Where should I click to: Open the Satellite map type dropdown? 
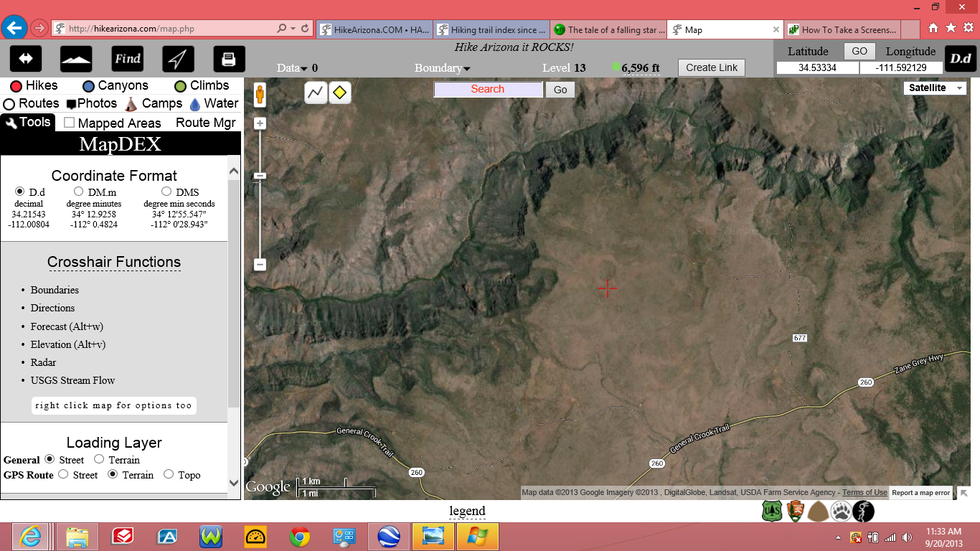(x=934, y=88)
